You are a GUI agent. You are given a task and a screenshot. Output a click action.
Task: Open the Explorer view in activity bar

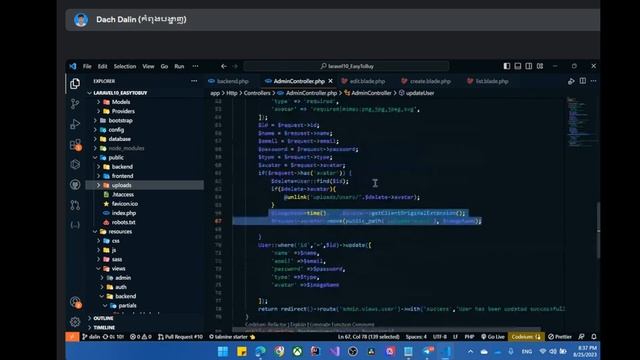coord(75,84)
